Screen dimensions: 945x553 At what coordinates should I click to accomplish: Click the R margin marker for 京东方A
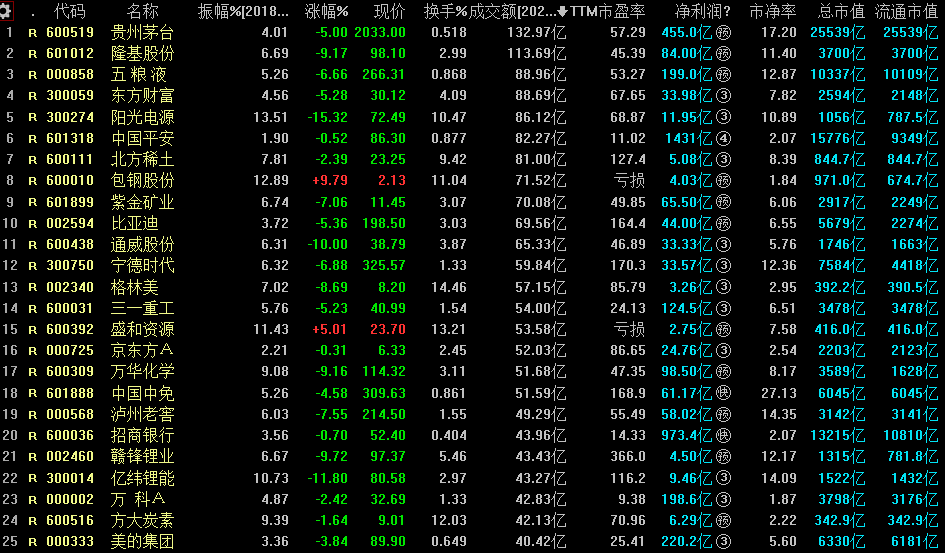point(33,351)
